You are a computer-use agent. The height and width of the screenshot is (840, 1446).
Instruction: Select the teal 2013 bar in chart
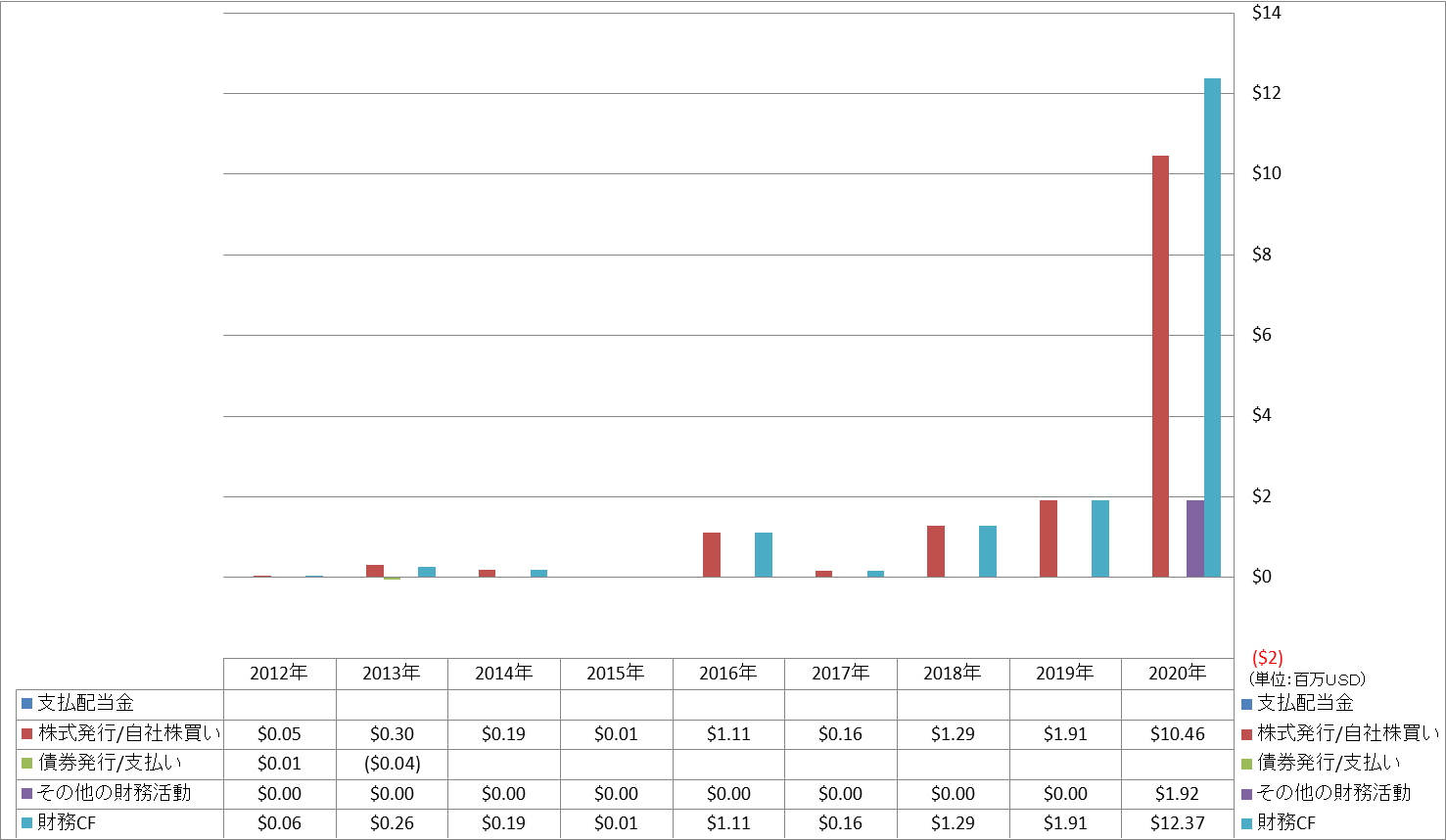[427, 572]
